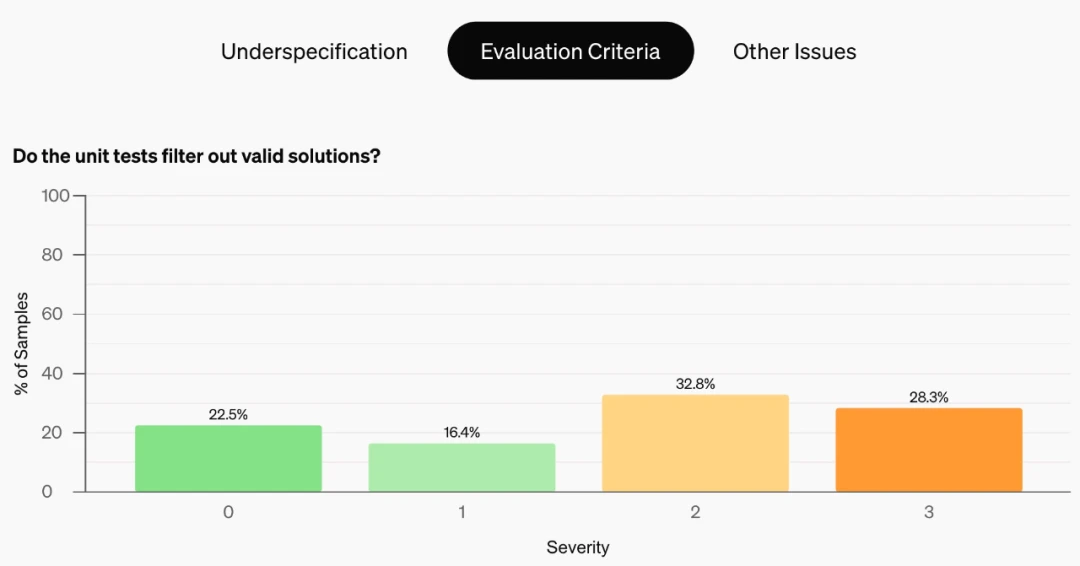The width and height of the screenshot is (1080, 566).
Task: Click the % of Samples axis title
Action: 21,344
